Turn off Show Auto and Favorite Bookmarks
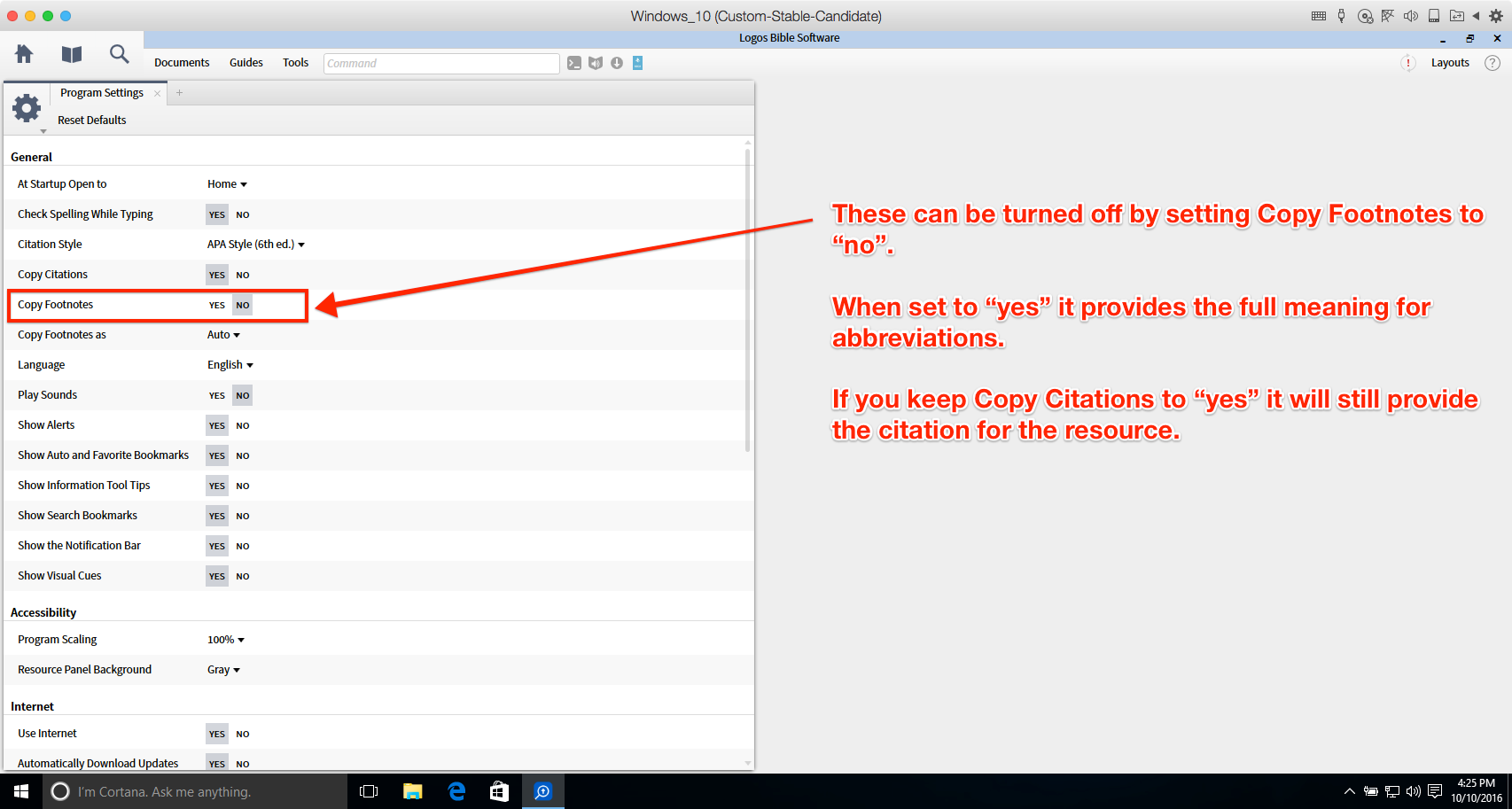 pos(243,455)
